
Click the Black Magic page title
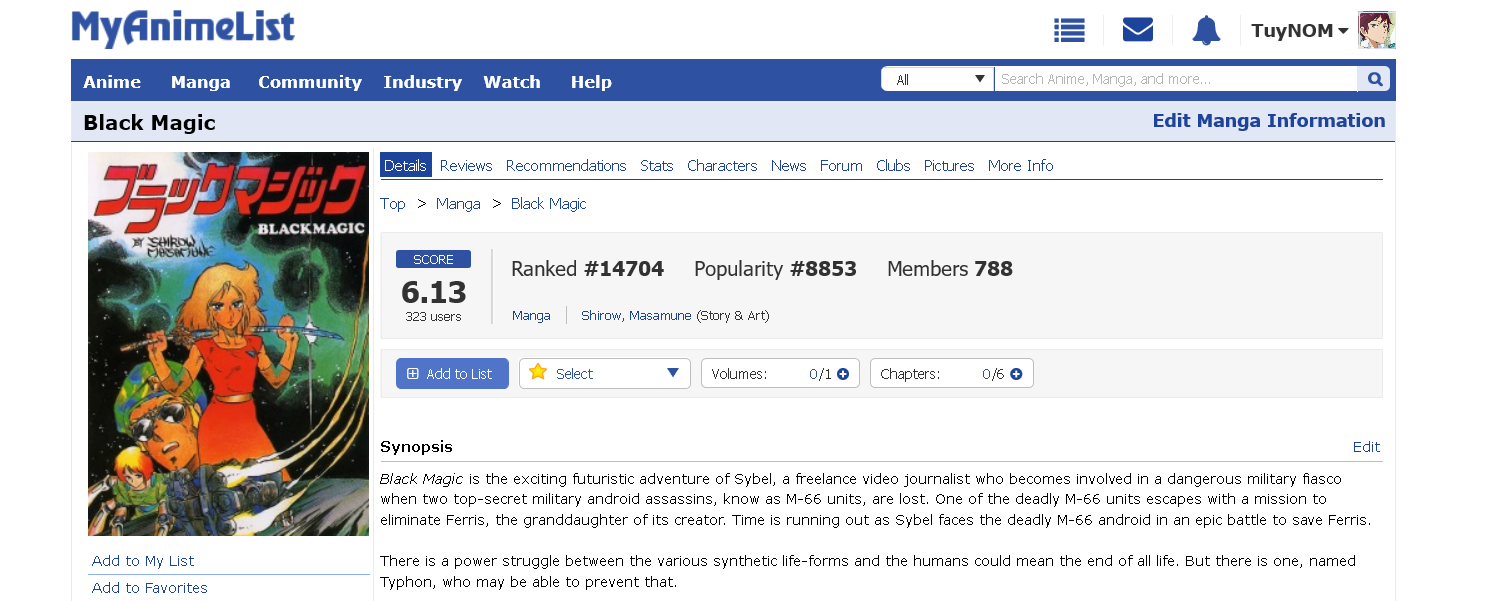click(149, 123)
